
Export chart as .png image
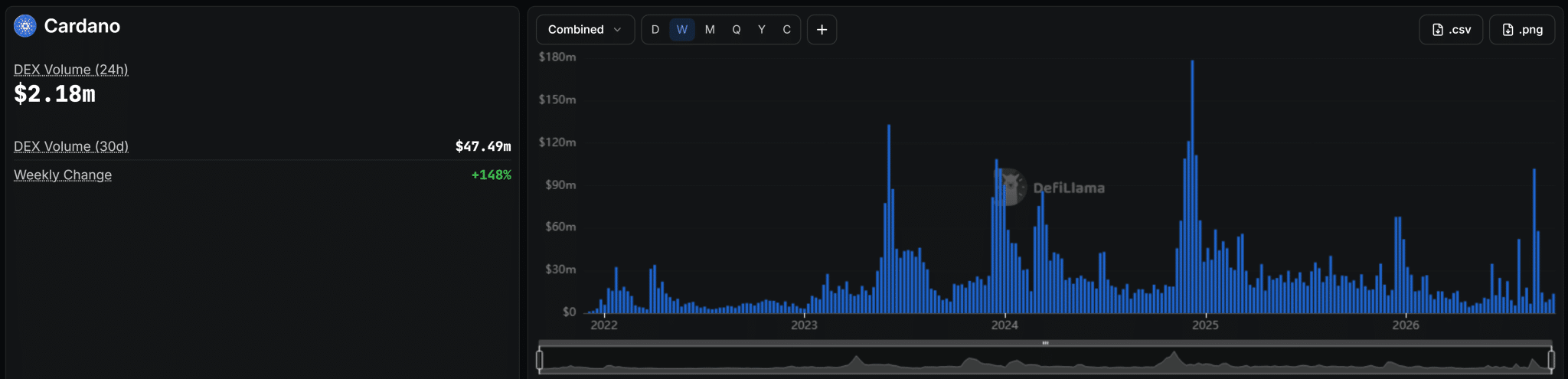(x=1522, y=30)
